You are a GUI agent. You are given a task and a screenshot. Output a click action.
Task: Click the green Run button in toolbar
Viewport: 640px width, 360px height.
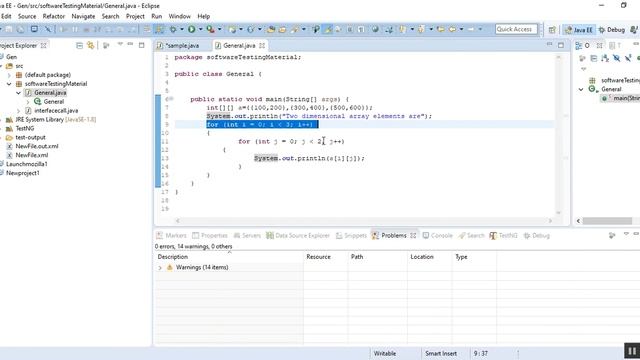point(191,29)
